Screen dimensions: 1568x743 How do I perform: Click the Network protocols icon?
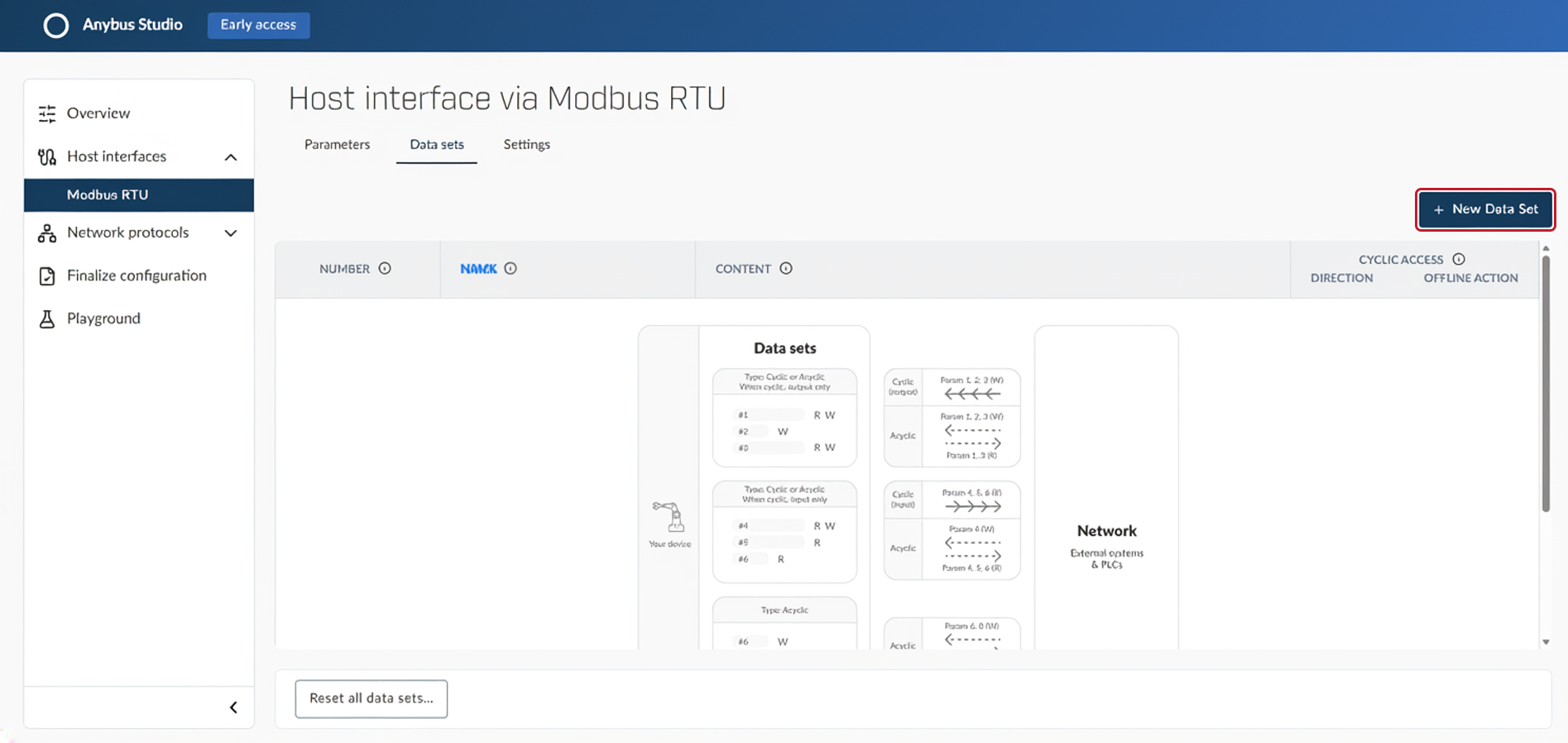tap(47, 233)
